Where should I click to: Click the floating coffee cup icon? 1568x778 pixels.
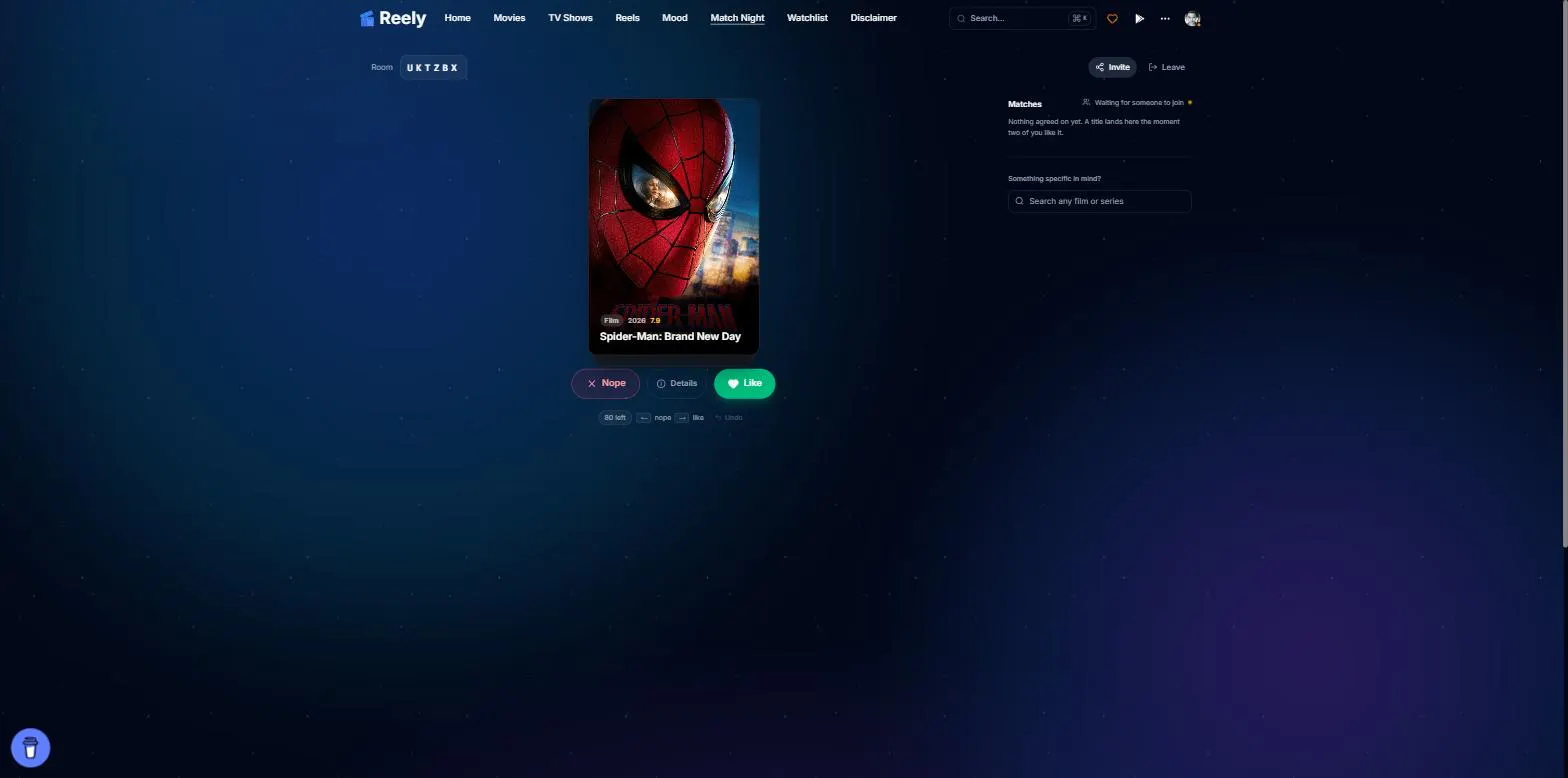point(30,747)
